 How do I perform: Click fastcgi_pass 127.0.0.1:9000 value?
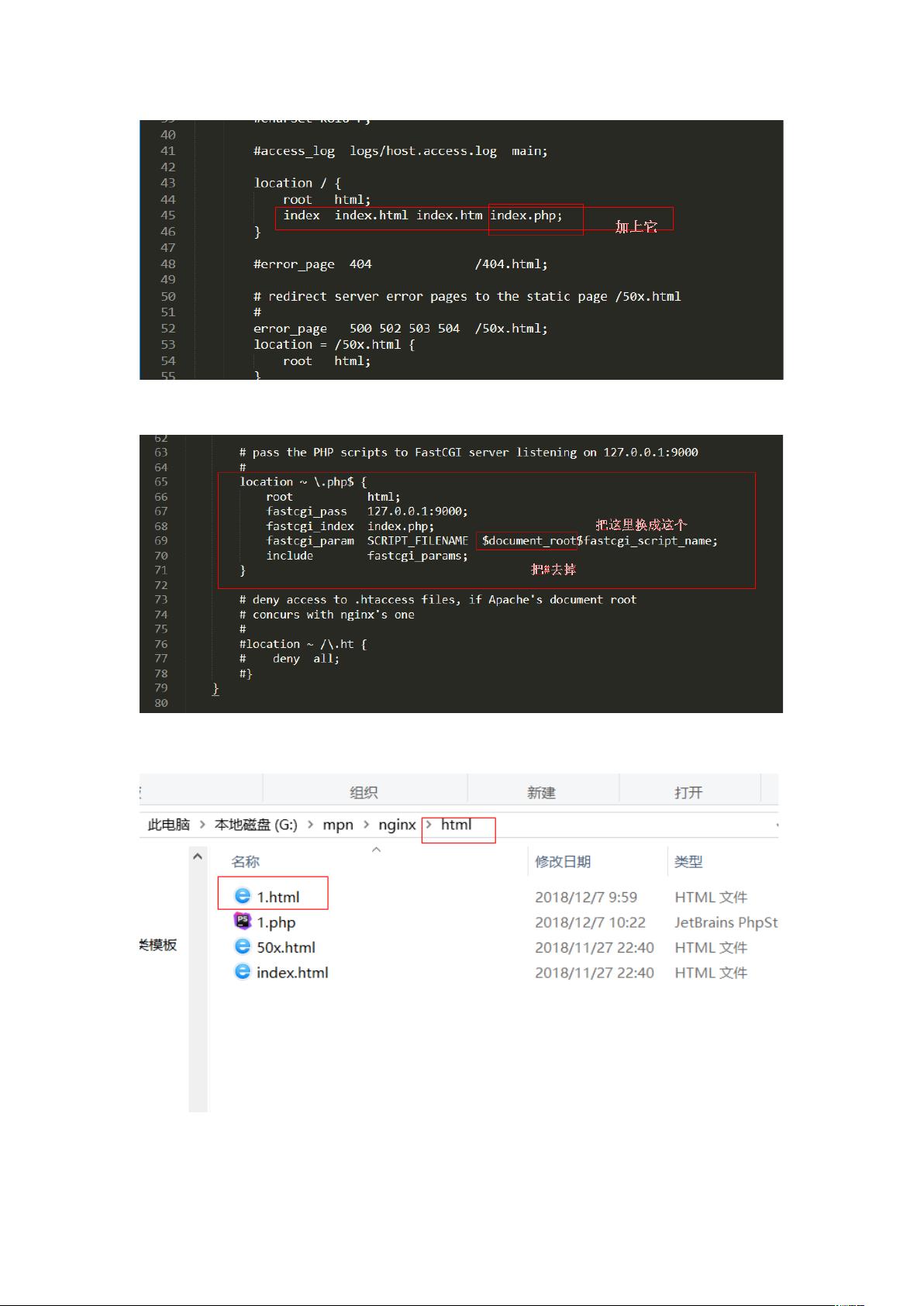coord(417,512)
